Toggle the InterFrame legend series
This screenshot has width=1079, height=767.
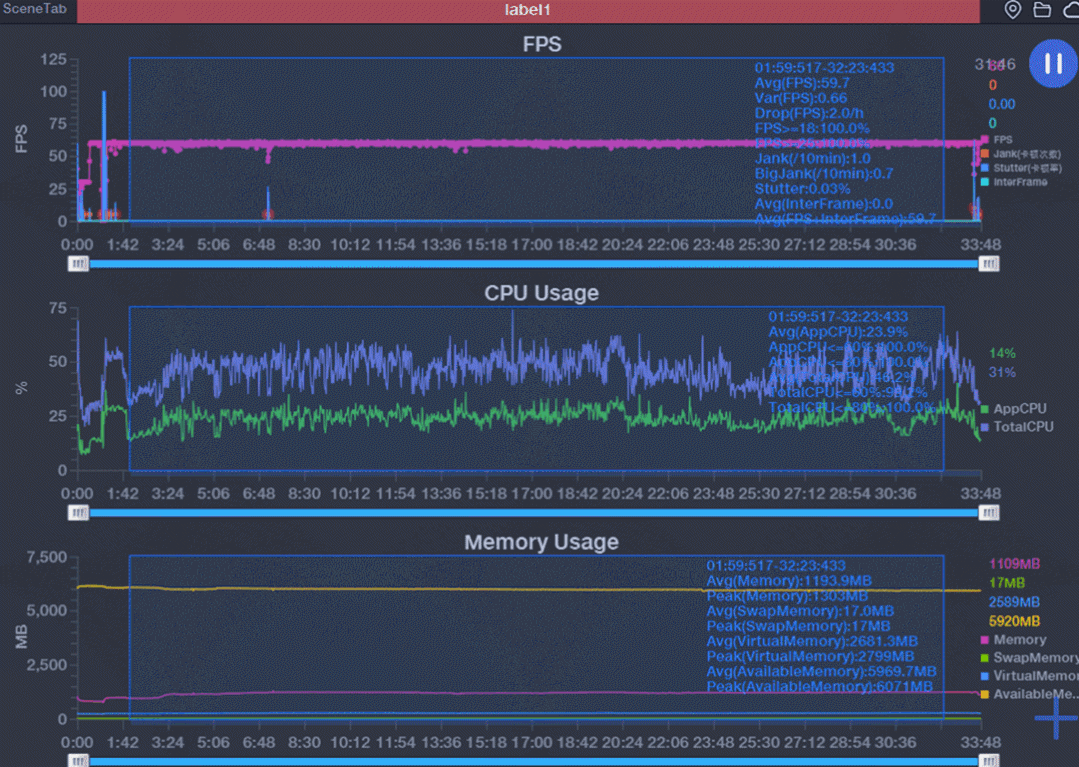(1014, 182)
